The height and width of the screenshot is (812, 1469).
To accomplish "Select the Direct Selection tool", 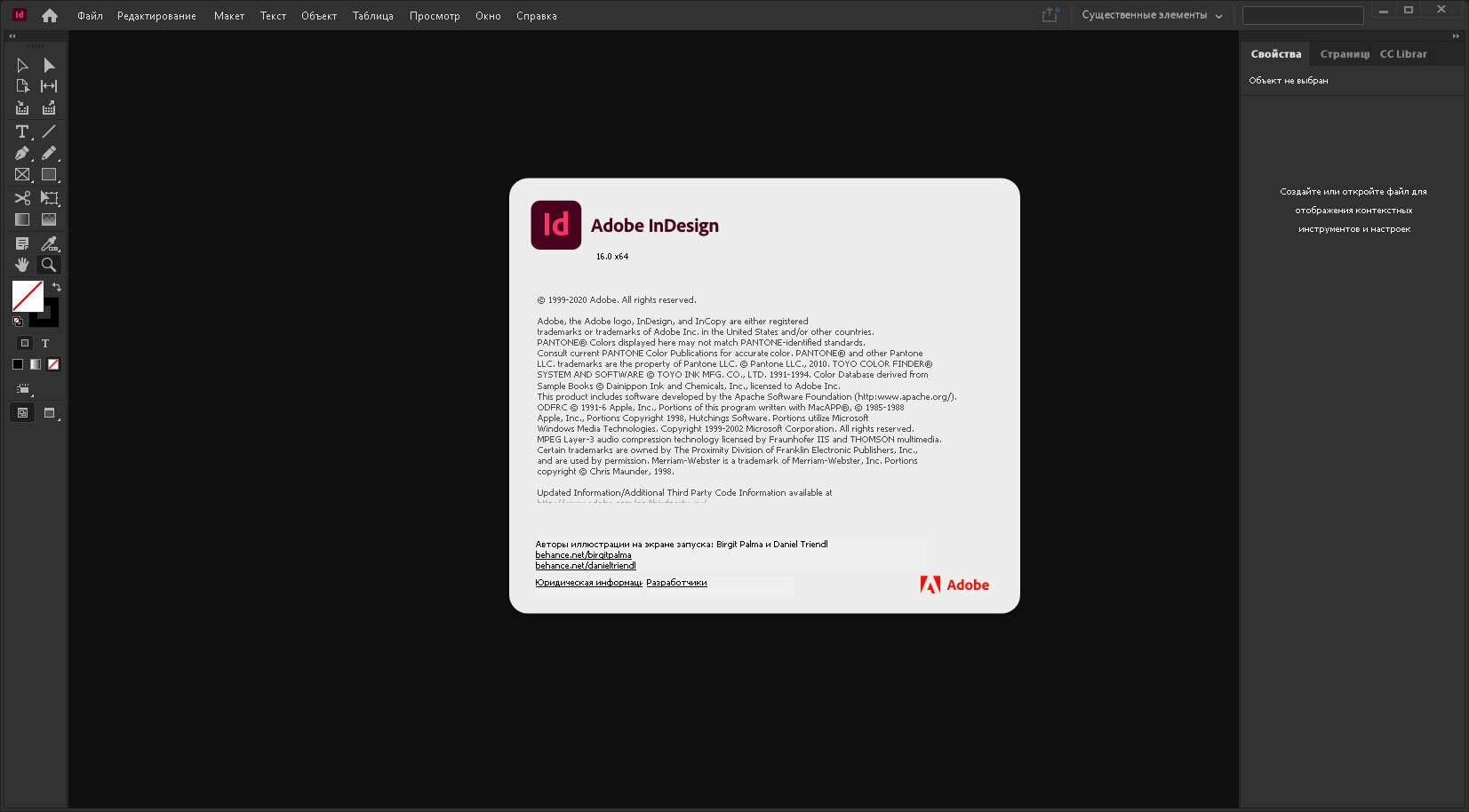I will click(x=49, y=65).
